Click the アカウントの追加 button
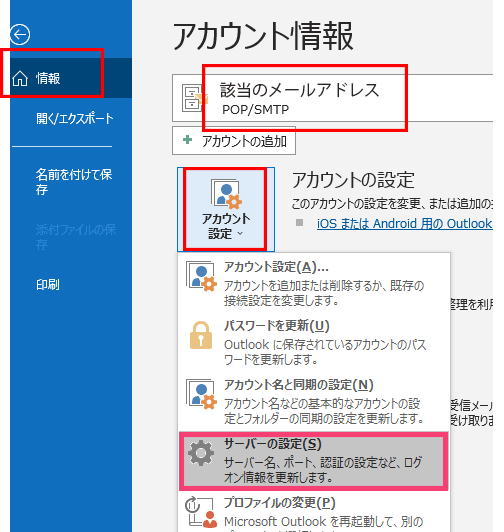This screenshot has width=504, height=532. coord(234,140)
